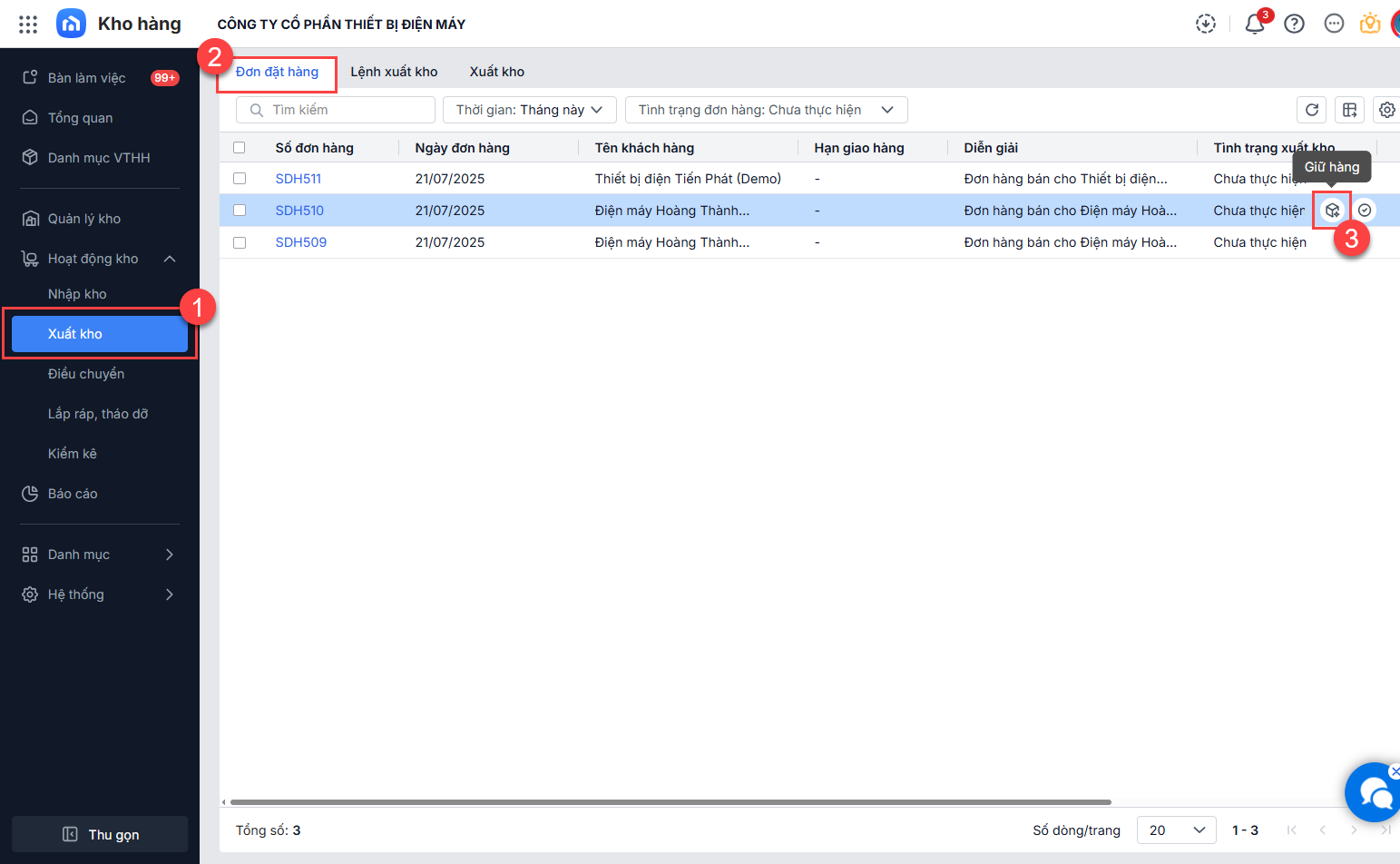This screenshot has height=864, width=1400.
Task: Open the column layout settings icon
Action: point(1350,110)
